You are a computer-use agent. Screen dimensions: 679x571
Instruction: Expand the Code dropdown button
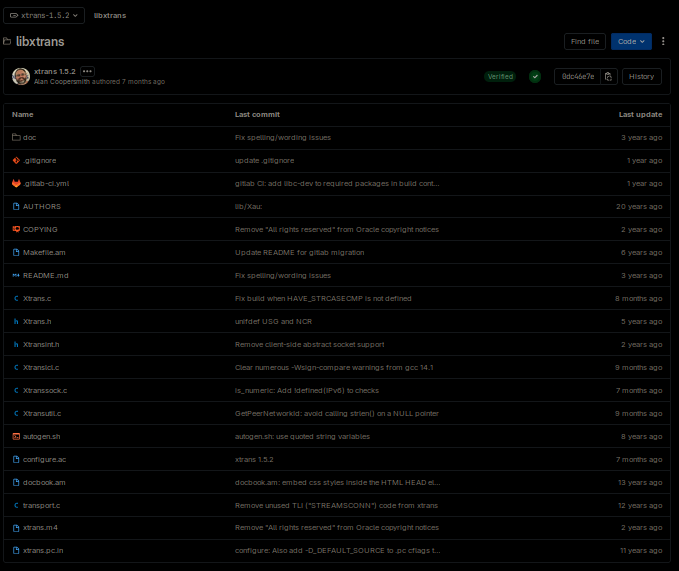631,41
